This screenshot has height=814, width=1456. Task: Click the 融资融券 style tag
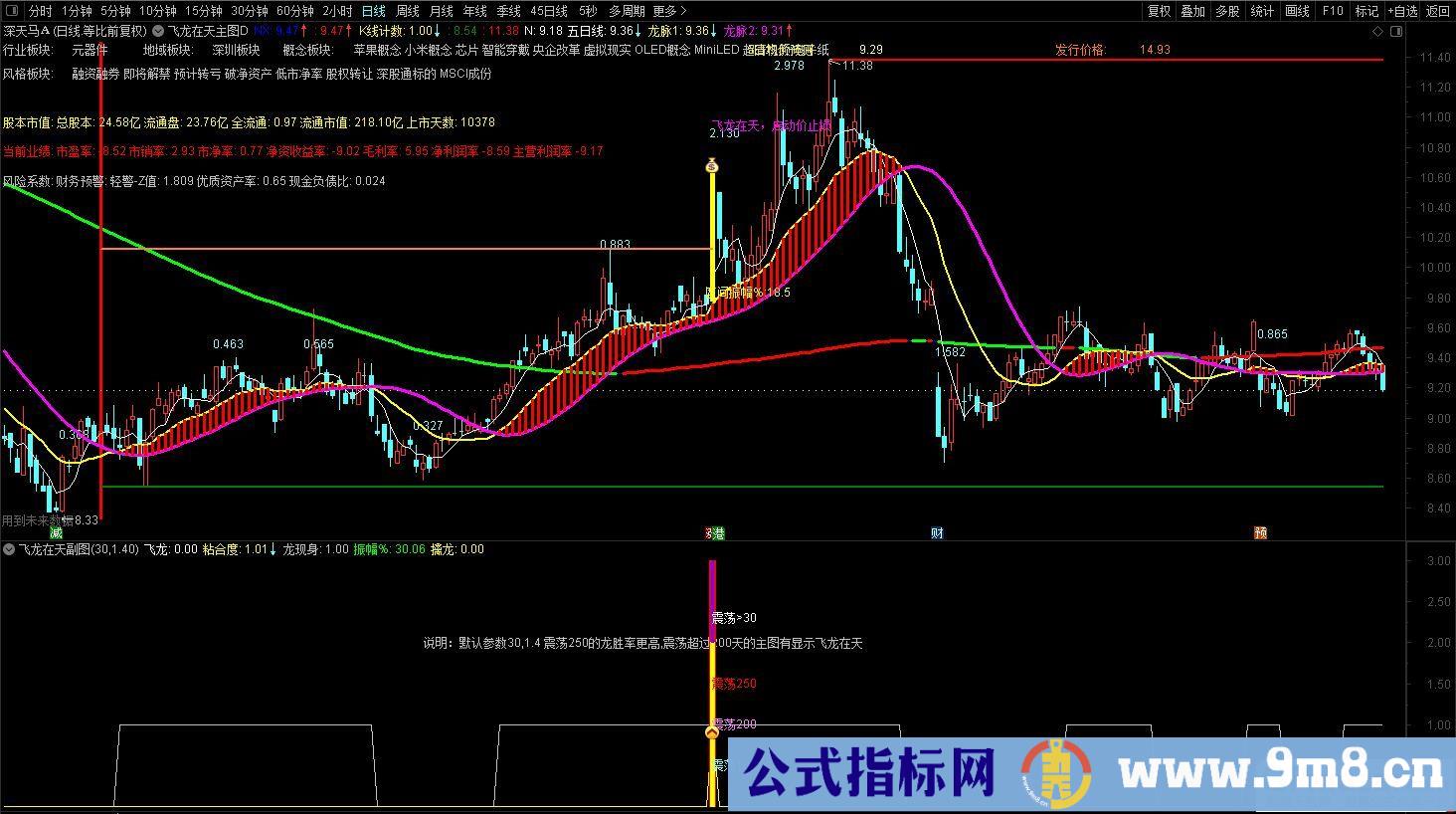pyautogui.click(x=95, y=74)
